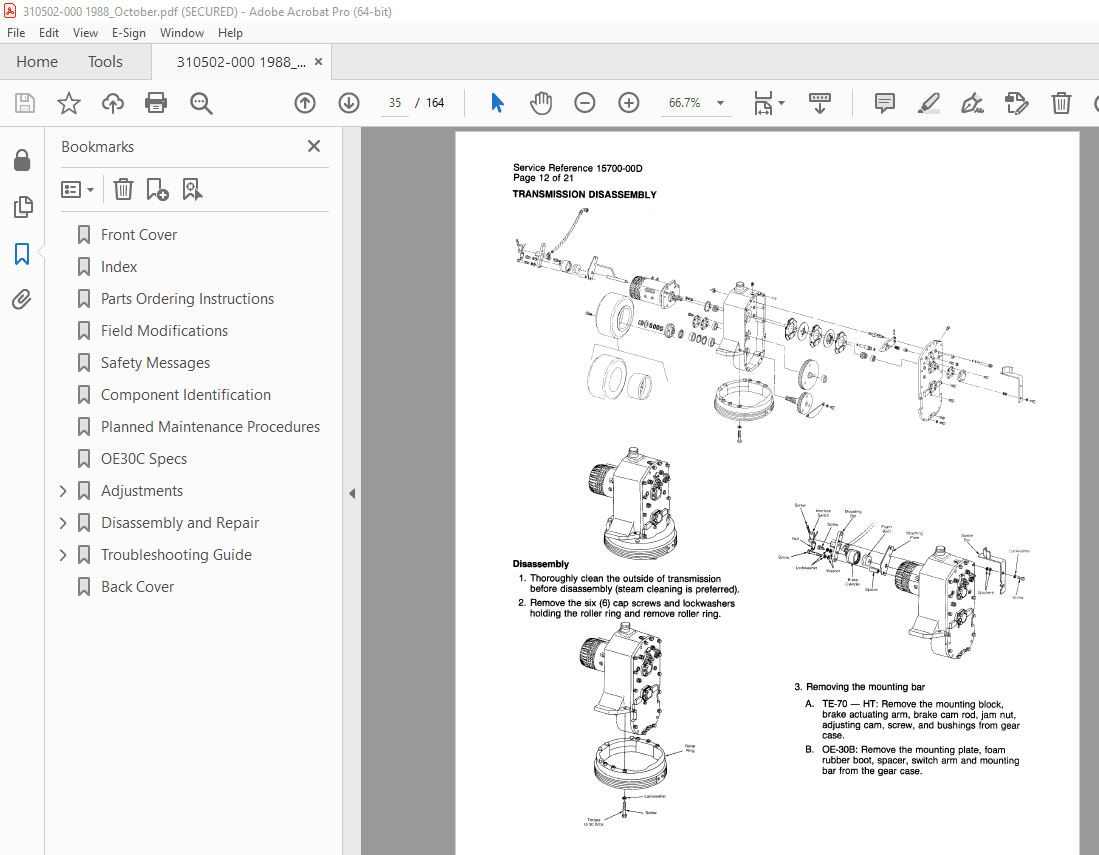Select the Highlight text tool

[x=928, y=102]
